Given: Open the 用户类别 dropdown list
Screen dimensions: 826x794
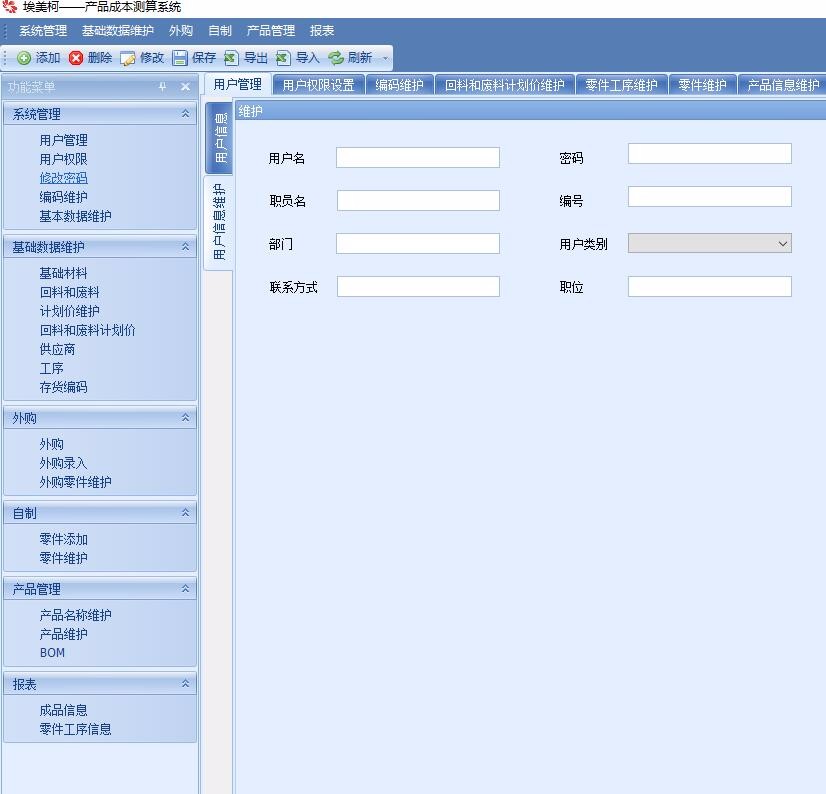Looking at the screenshot, I should (783, 244).
